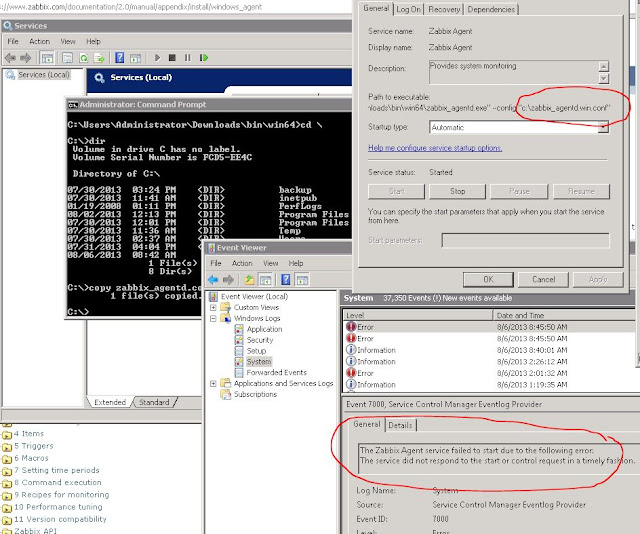Click OK button in properties dialog
This screenshot has width=640, height=534.
pyautogui.click(x=488, y=279)
